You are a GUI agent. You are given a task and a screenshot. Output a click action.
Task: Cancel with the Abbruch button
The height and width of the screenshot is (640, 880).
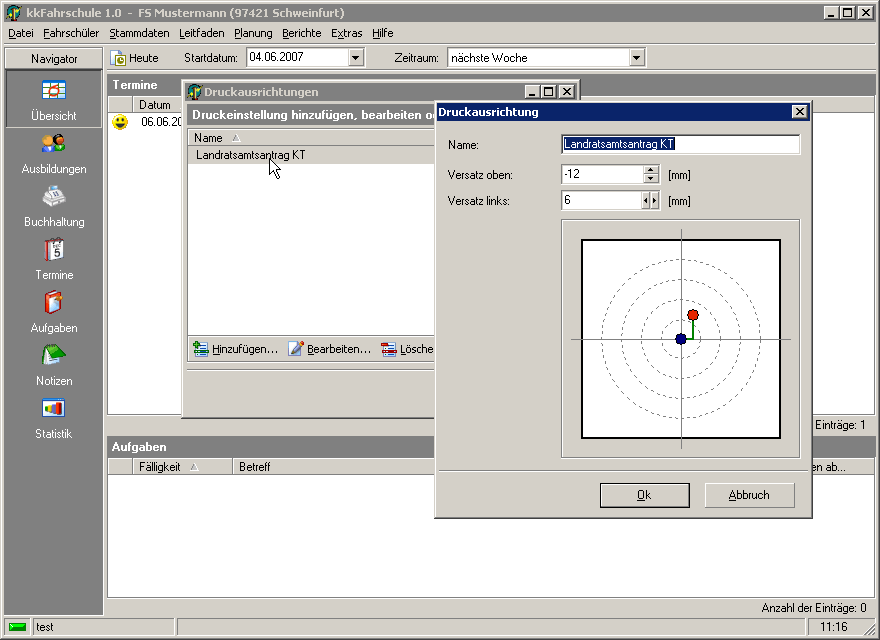[x=749, y=495]
